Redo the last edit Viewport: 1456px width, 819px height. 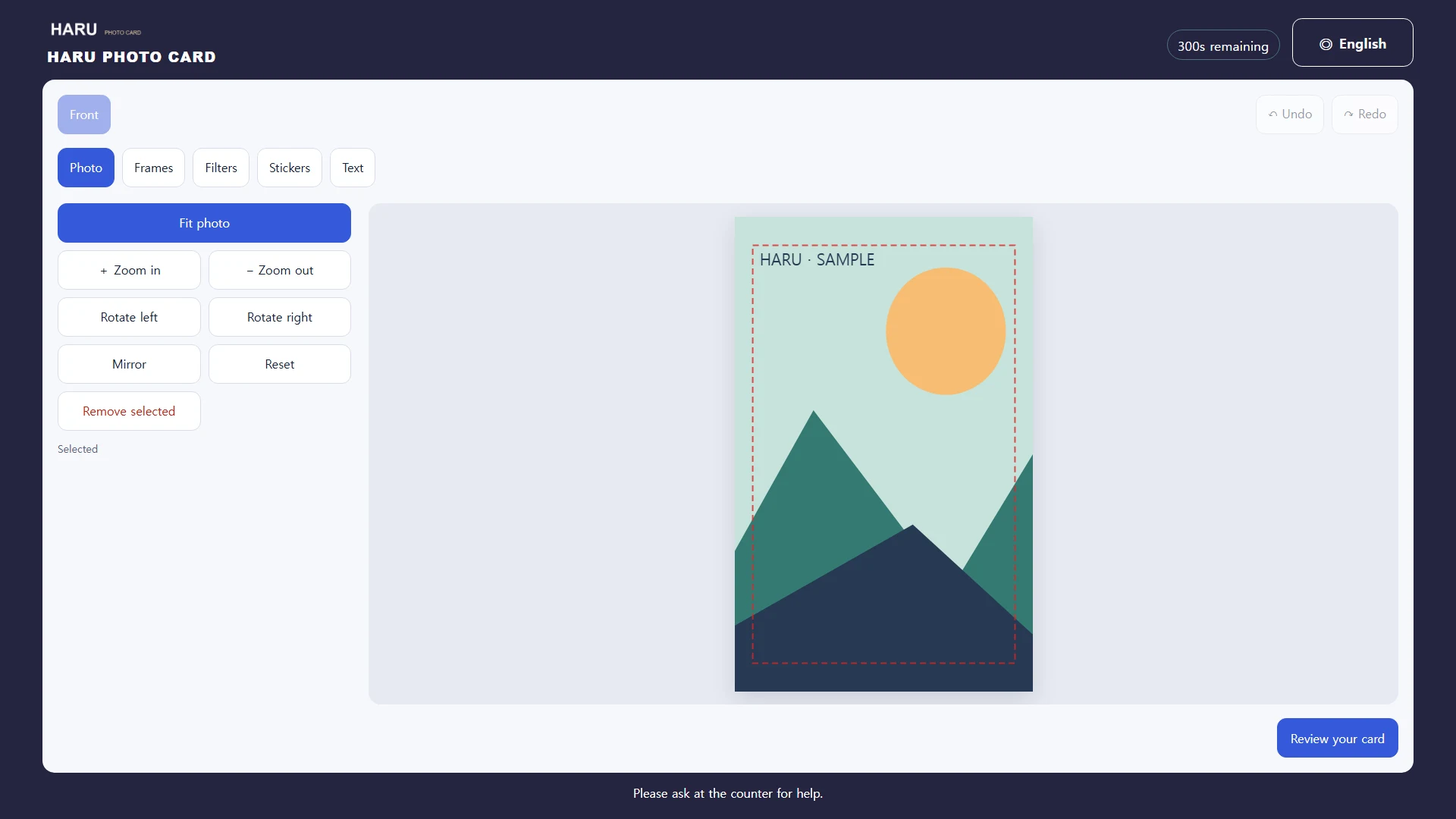click(1364, 115)
